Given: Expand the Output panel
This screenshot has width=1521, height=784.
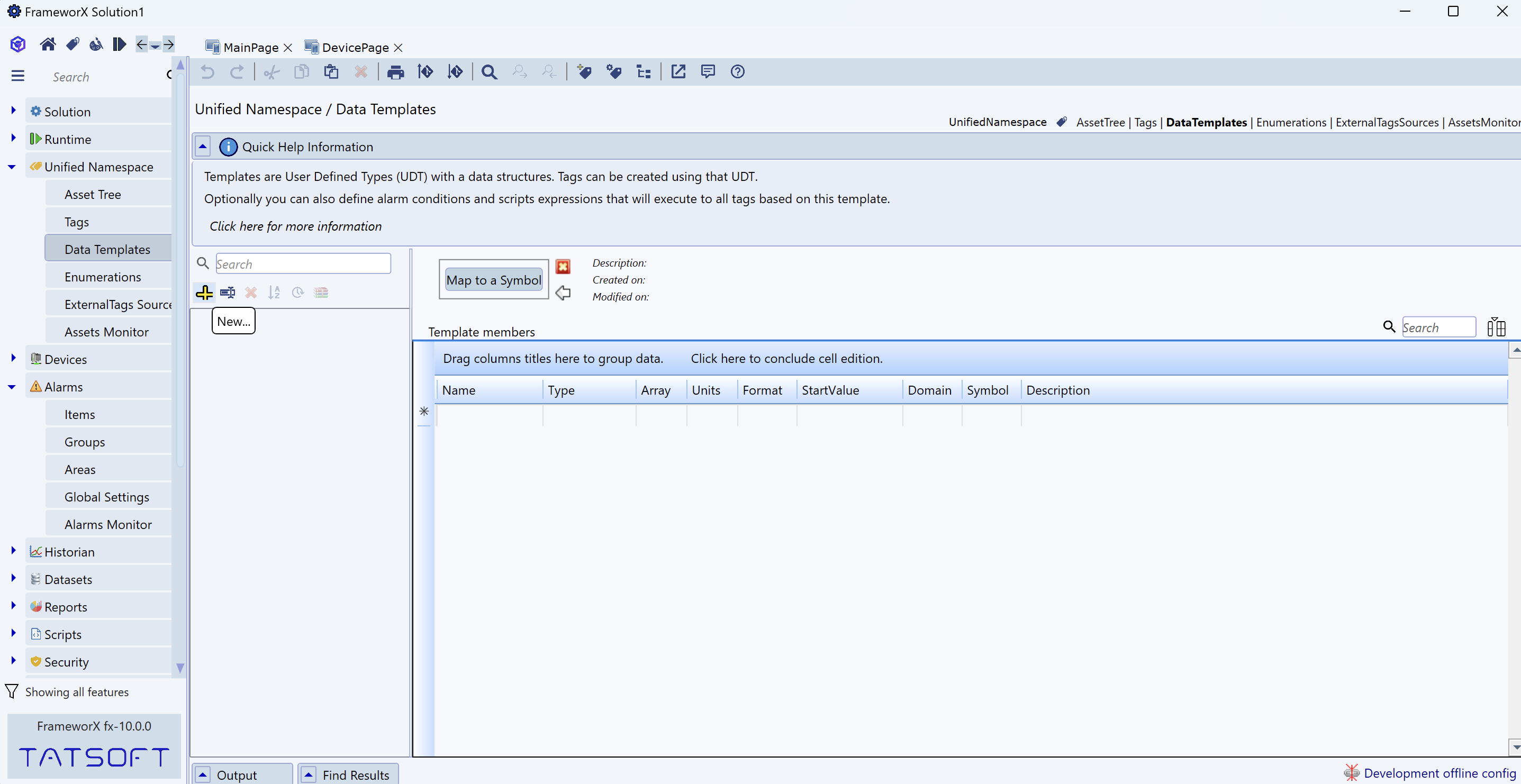Looking at the screenshot, I should point(203,774).
